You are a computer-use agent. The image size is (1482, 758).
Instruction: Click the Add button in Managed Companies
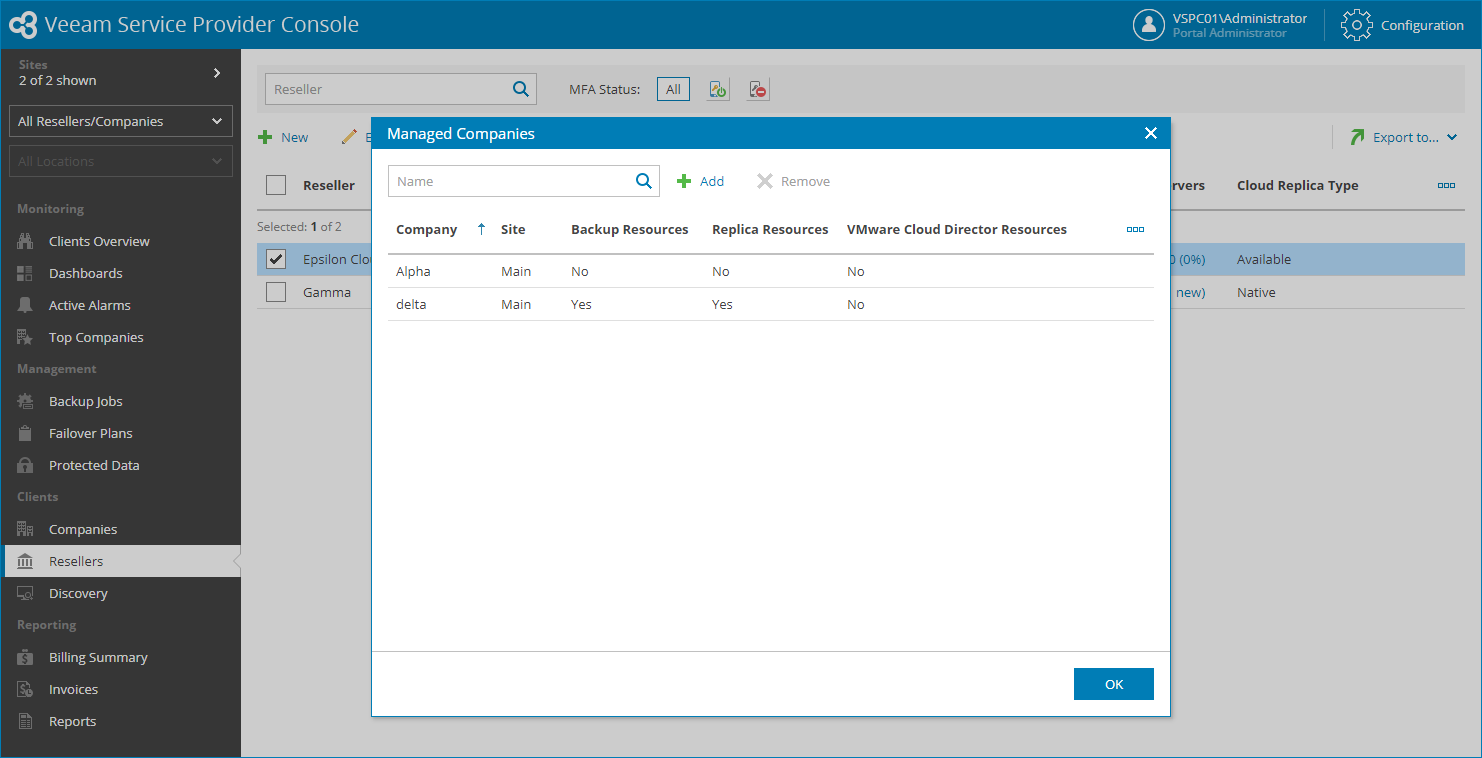pyautogui.click(x=700, y=181)
